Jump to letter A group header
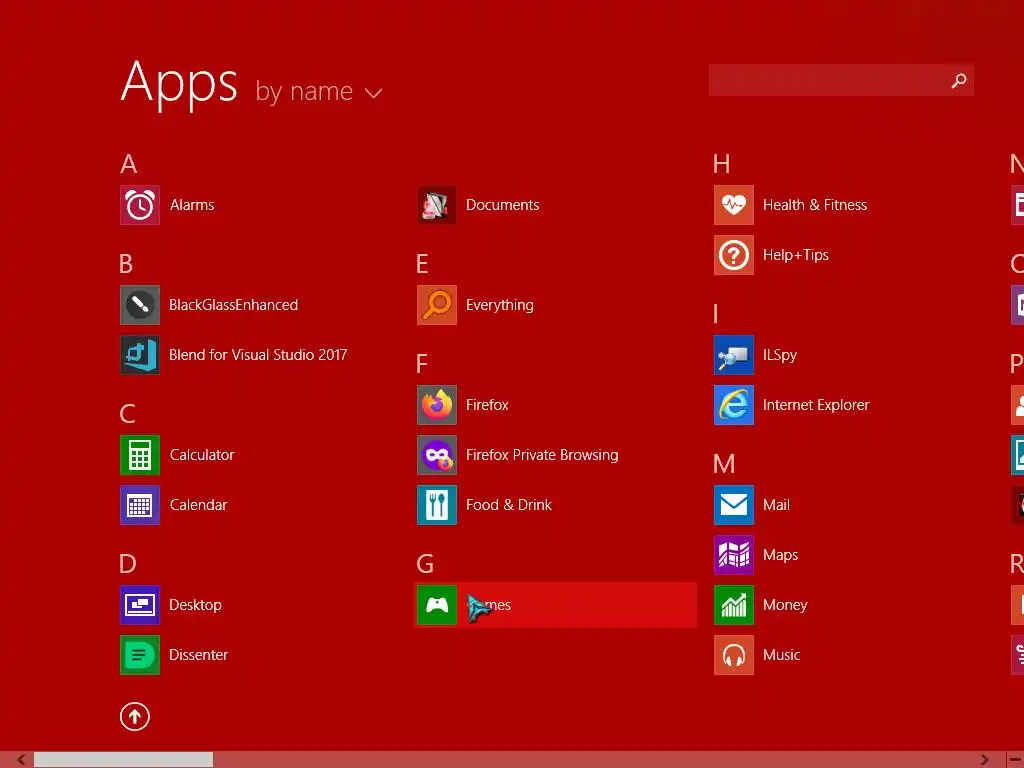This screenshot has width=1024, height=768. tap(129, 164)
